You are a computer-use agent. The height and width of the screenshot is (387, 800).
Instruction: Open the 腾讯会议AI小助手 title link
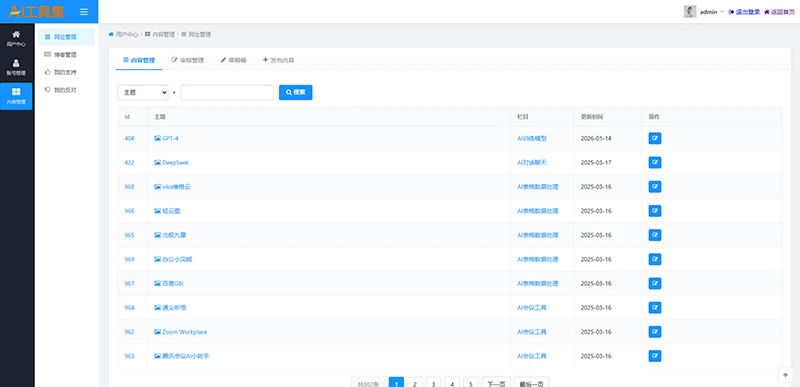pos(186,356)
